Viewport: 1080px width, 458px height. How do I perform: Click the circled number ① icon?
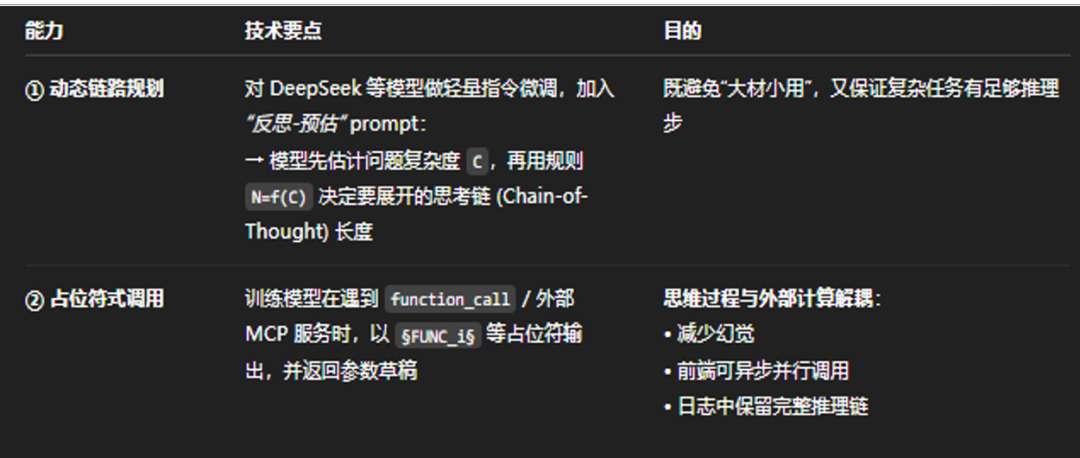click(34, 90)
